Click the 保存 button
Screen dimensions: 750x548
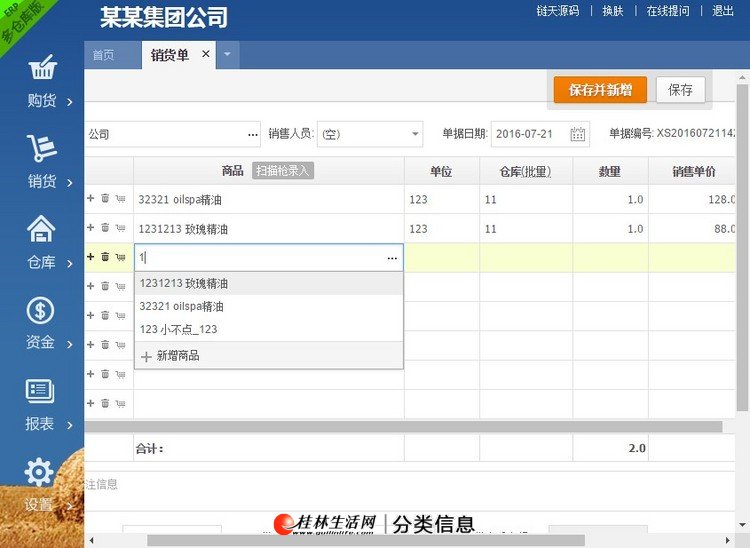(x=680, y=90)
